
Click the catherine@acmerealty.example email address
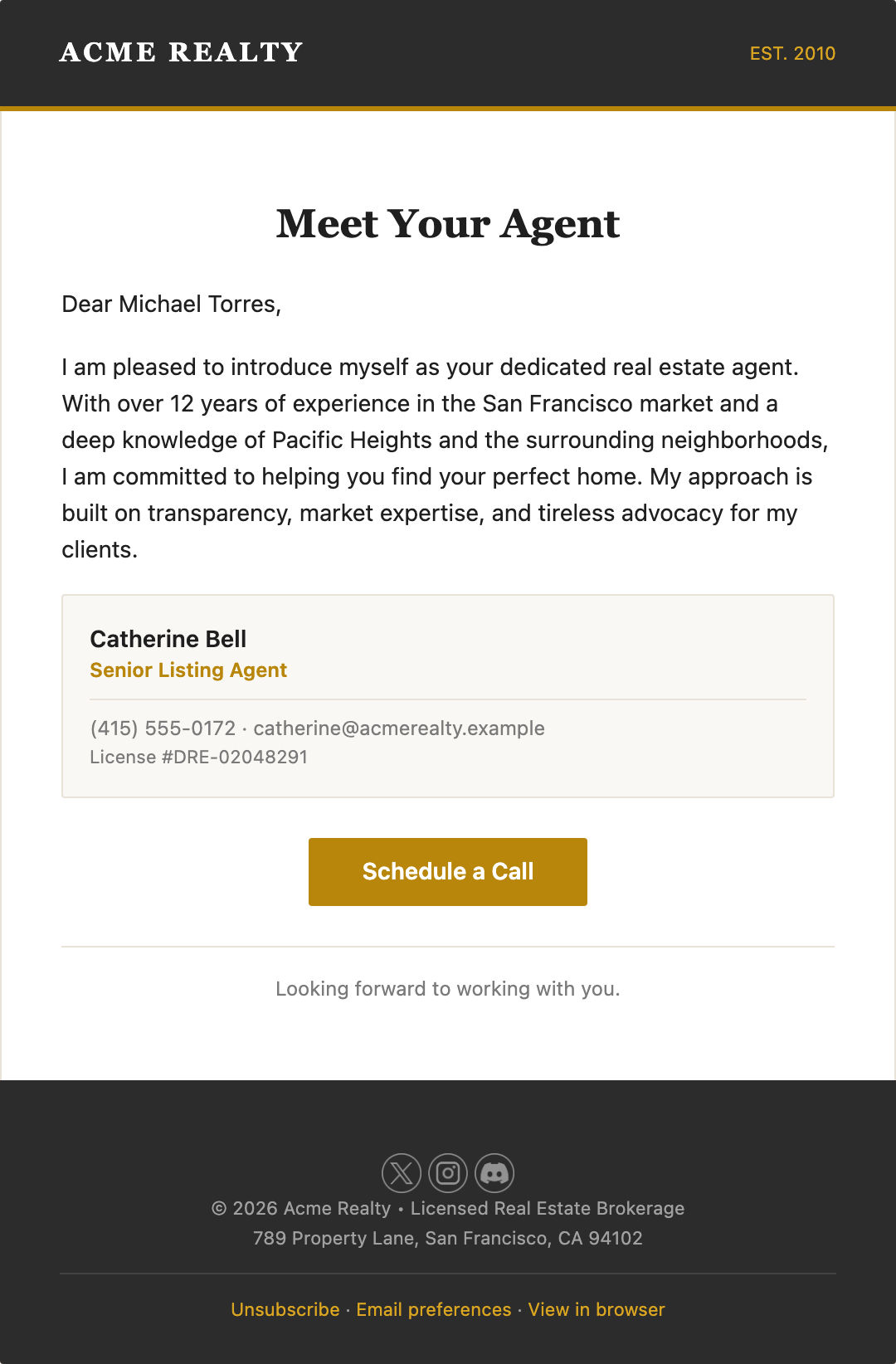click(x=399, y=728)
